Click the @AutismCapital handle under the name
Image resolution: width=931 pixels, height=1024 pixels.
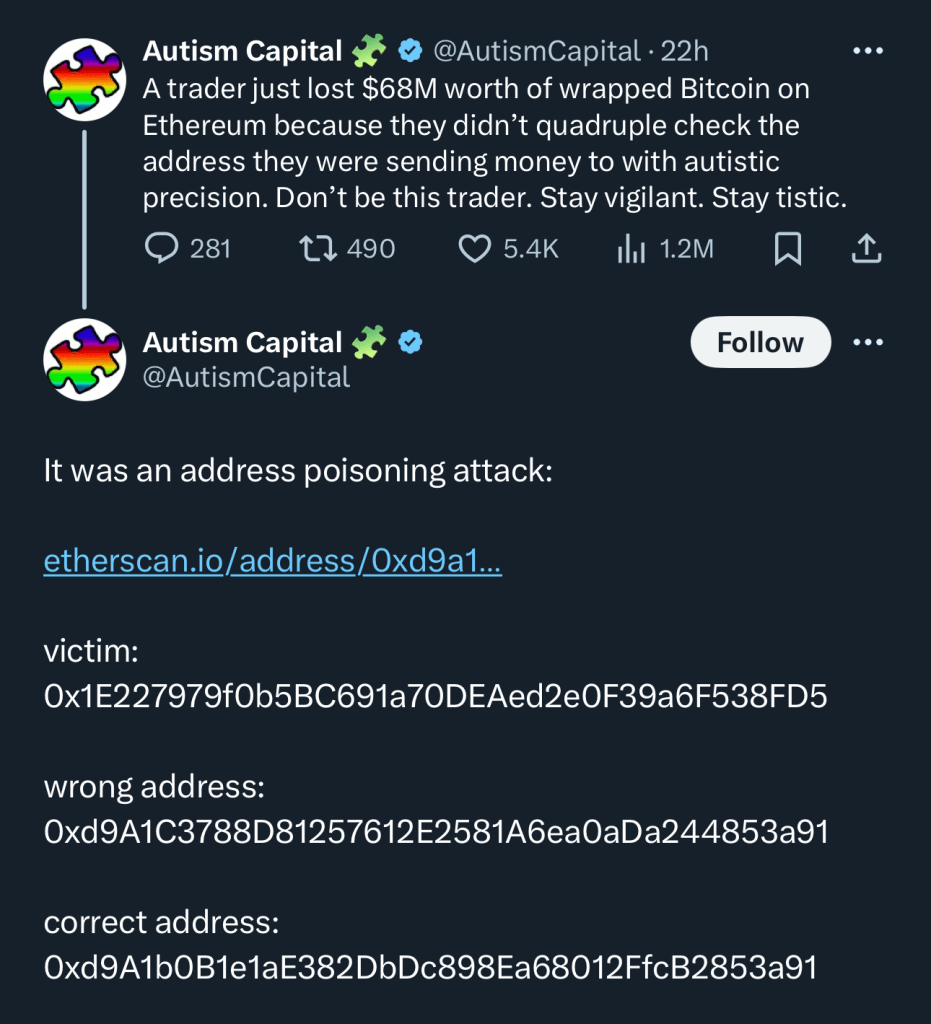246,377
